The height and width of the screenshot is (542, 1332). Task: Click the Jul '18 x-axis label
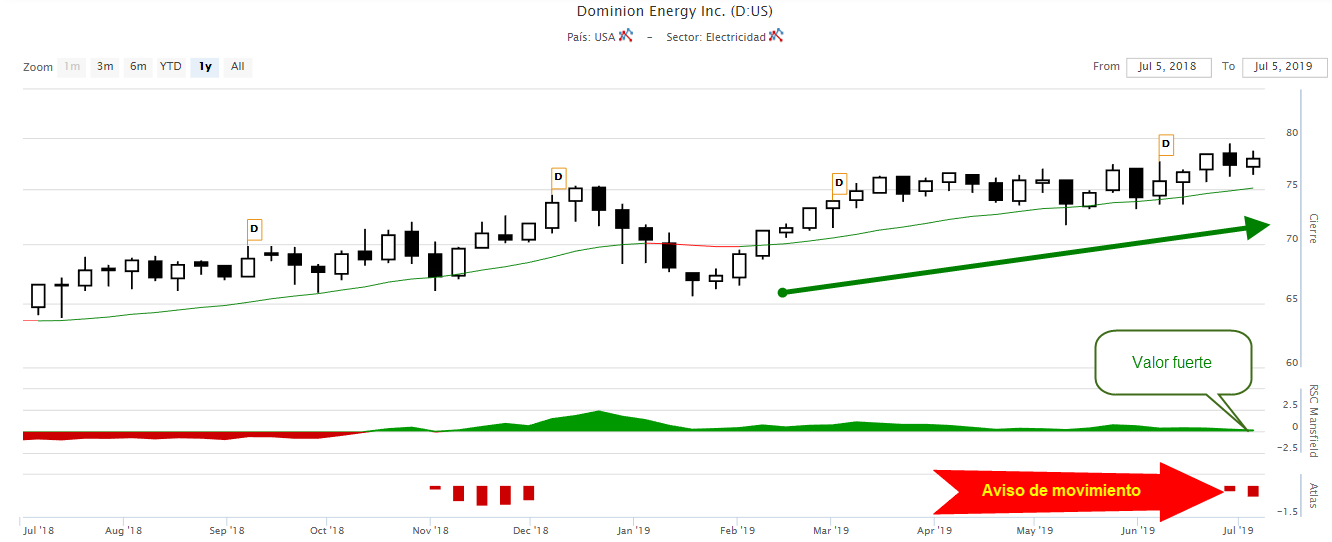[37, 530]
